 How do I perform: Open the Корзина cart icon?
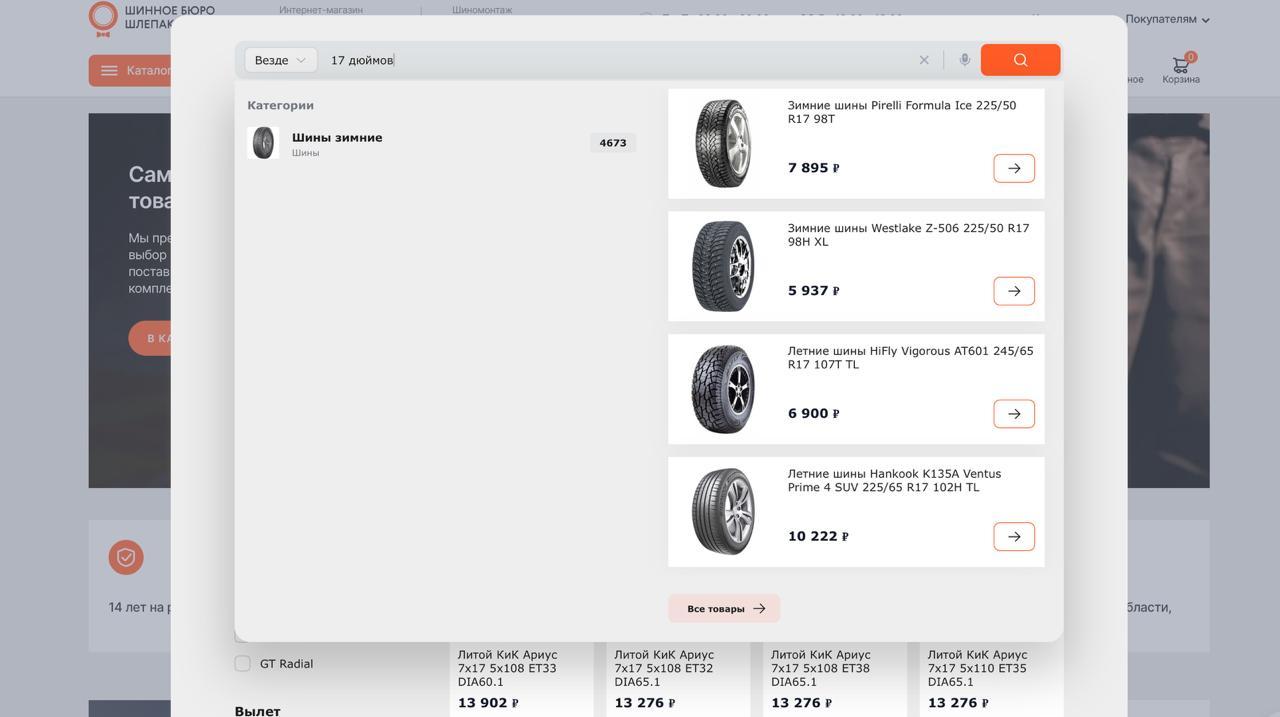click(1181, 69)
